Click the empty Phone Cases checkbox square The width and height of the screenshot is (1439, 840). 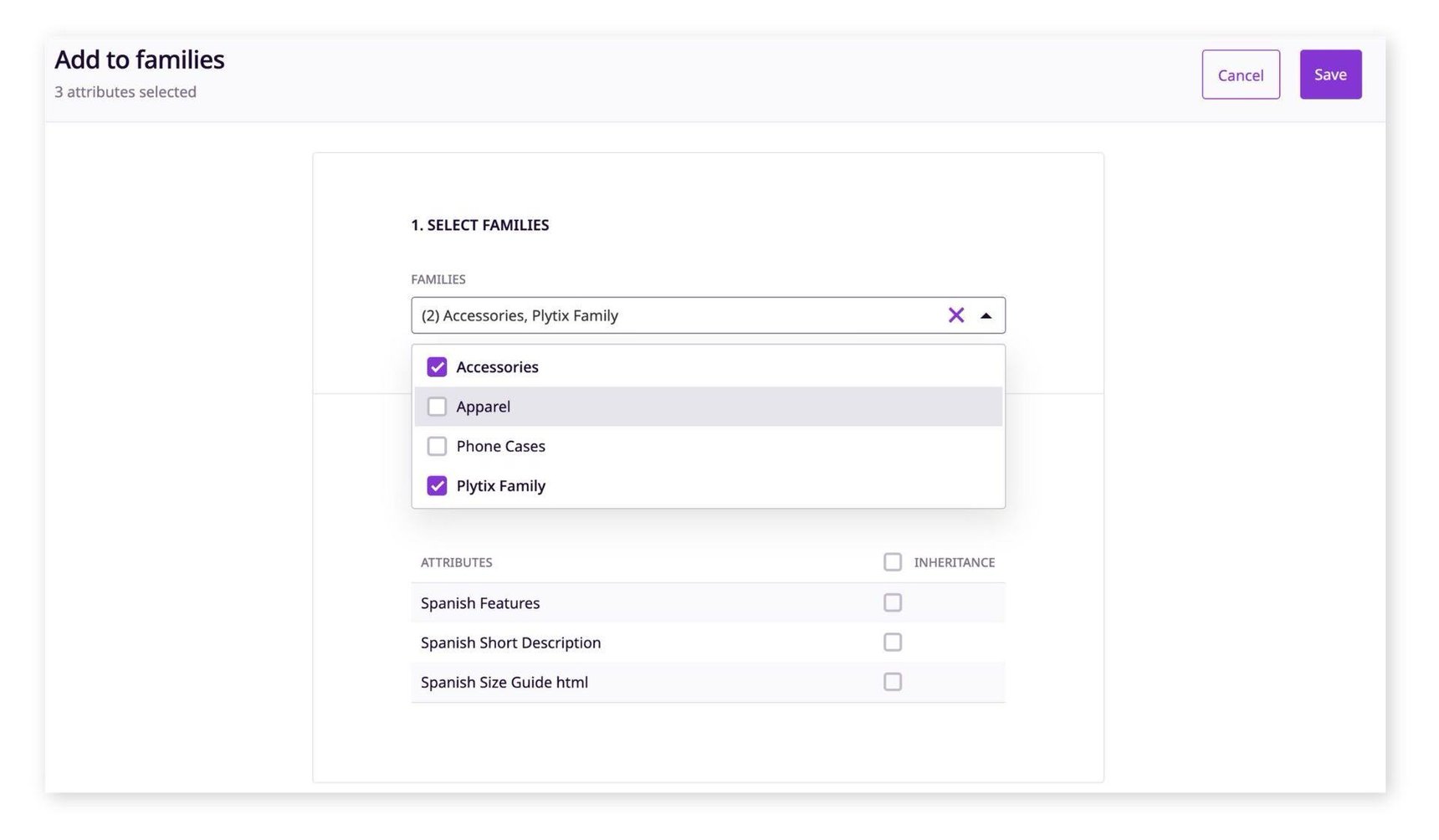pyautogui.click(x=437, y=446)
